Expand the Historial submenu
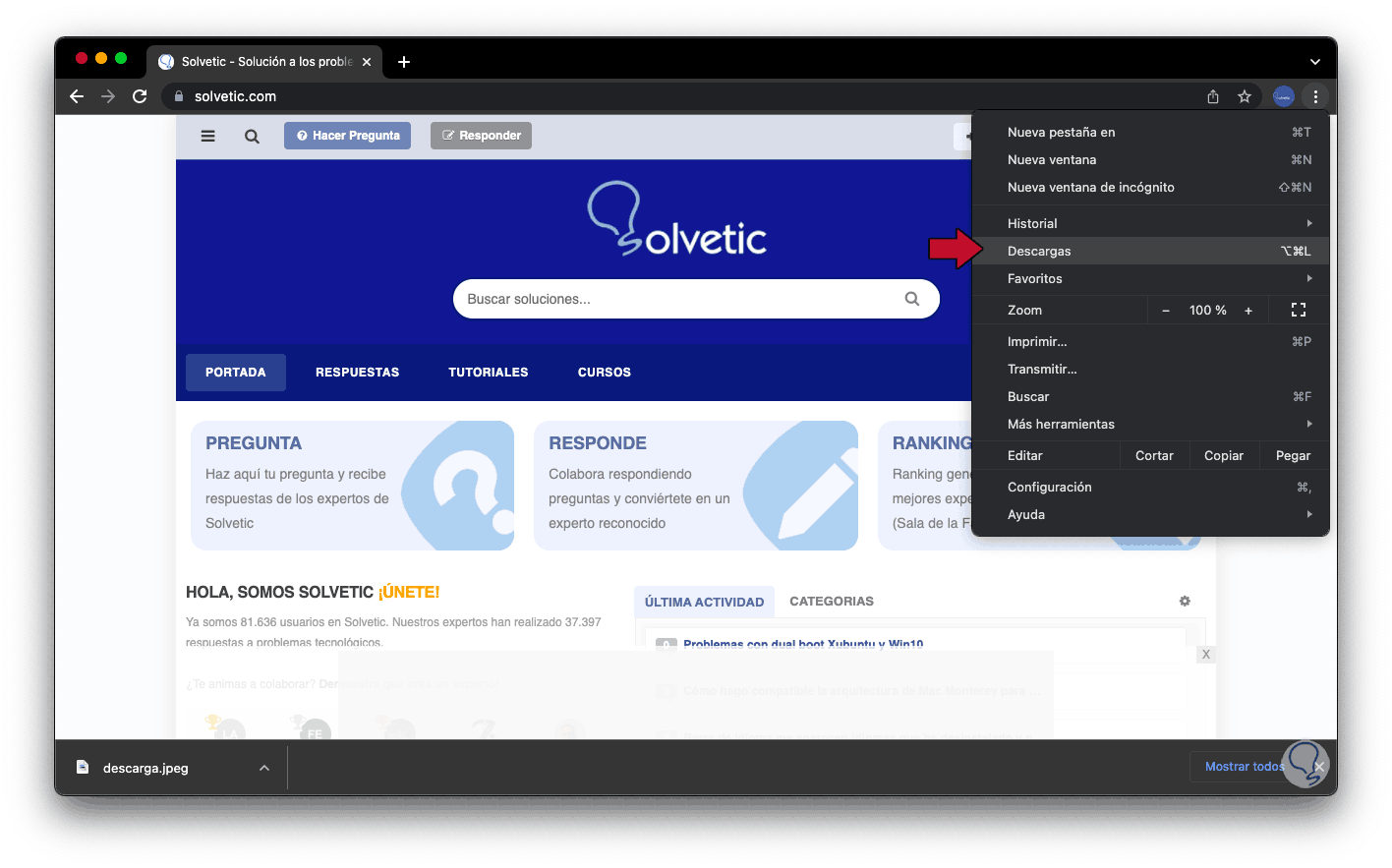This screenshot has width=1392, height=868. click(x=1150, y=223)
